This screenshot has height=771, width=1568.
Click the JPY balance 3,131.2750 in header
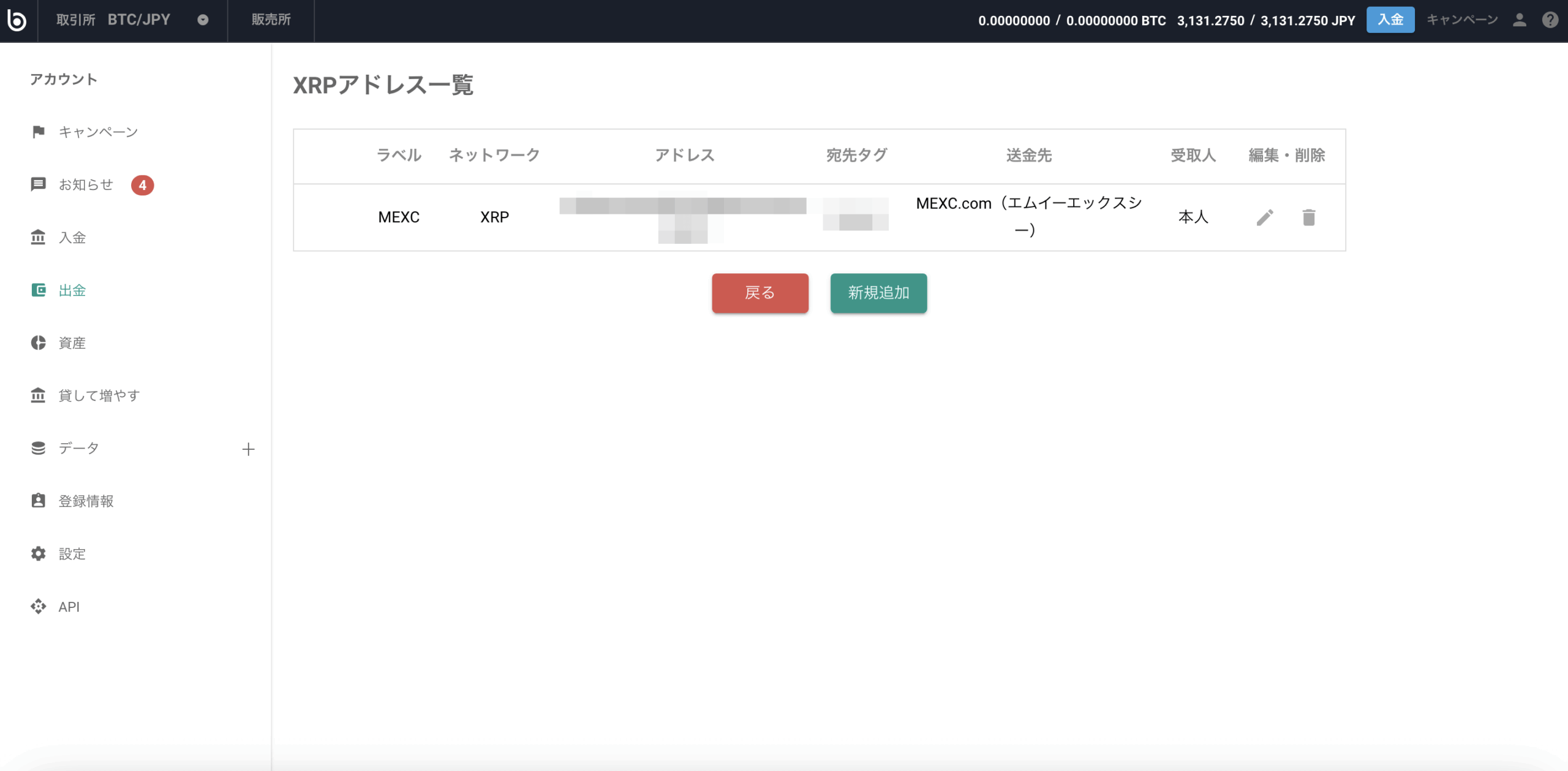click(x=1266, y=20)
